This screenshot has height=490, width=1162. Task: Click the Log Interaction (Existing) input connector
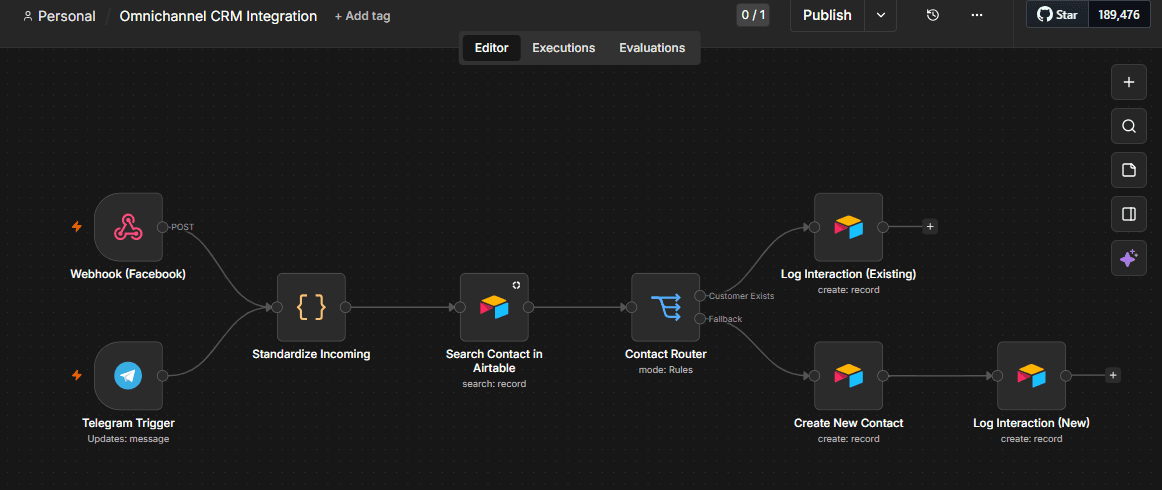(x=814, y=227)
